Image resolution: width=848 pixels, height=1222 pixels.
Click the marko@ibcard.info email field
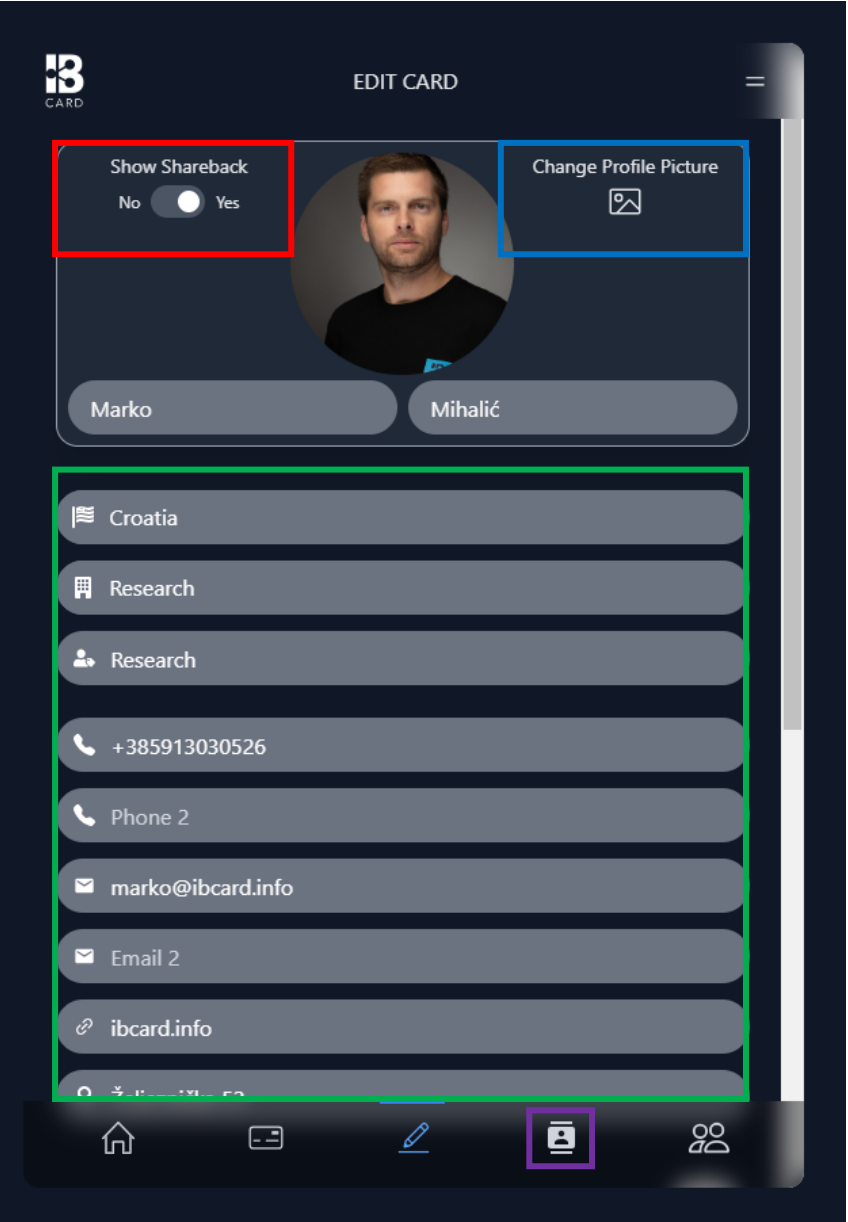tap(402, 886)
